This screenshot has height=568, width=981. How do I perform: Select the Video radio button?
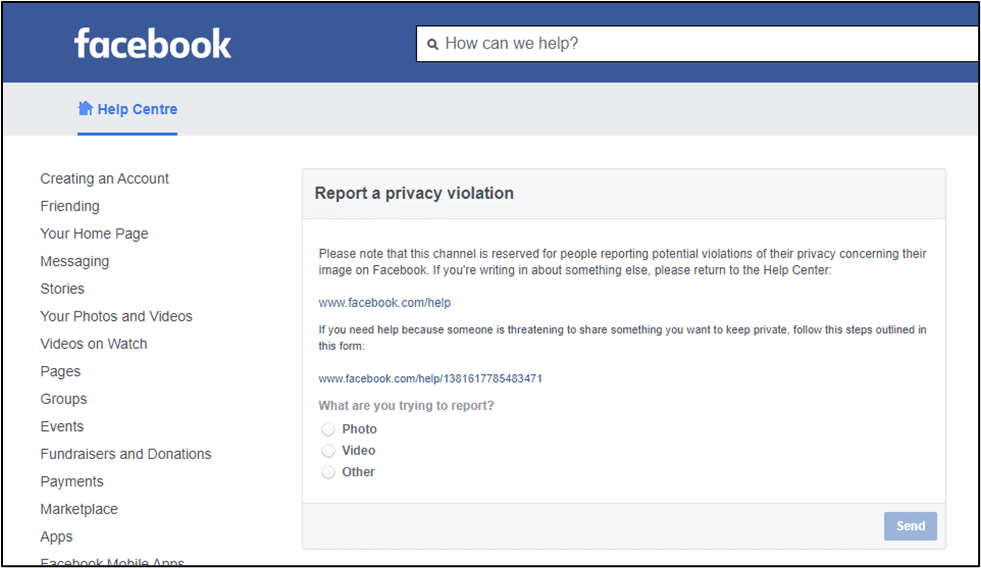(328, 450)
